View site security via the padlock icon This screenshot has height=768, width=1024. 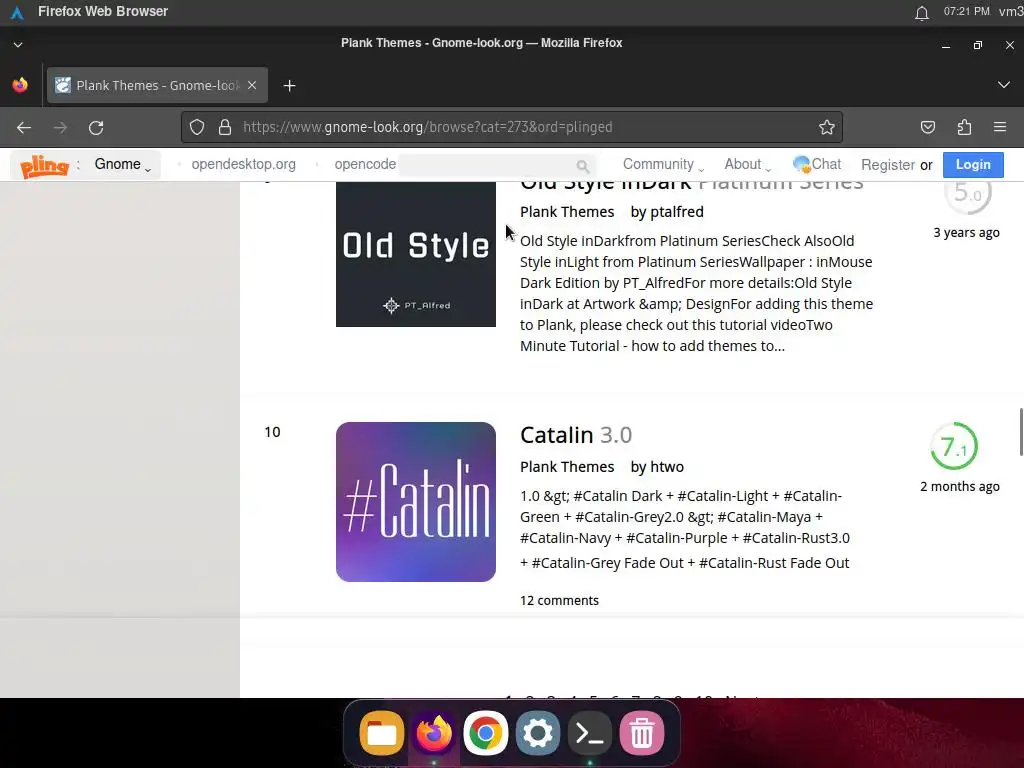tap(225, 127)
